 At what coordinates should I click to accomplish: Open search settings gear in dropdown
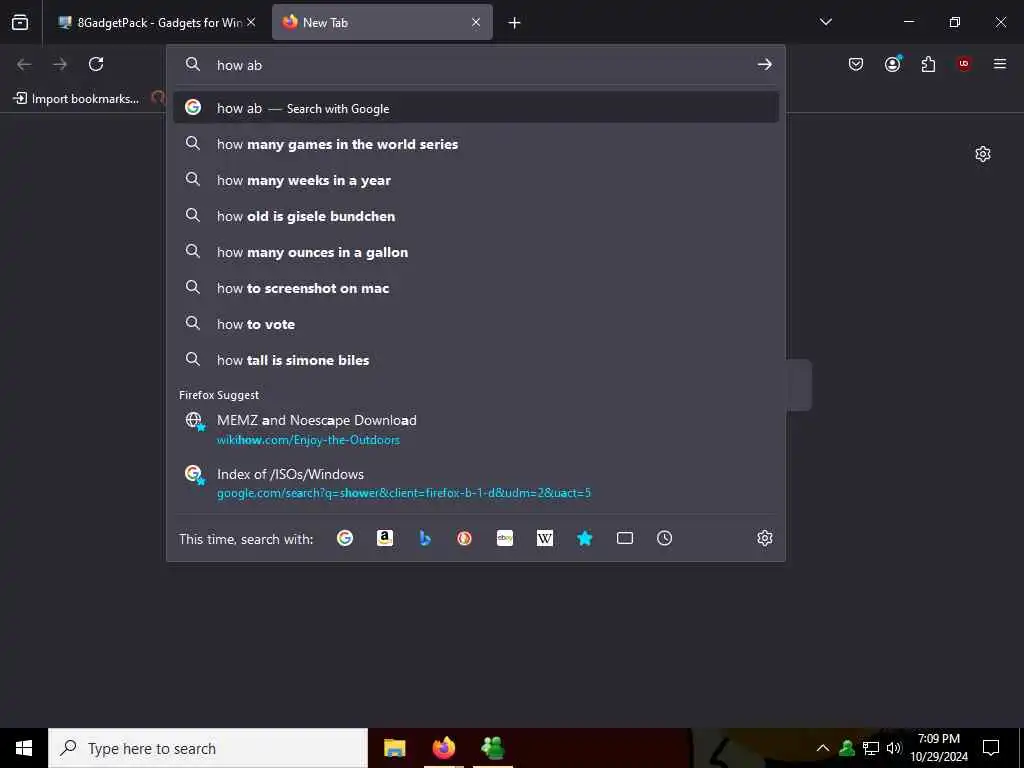(x=765, y=538)
